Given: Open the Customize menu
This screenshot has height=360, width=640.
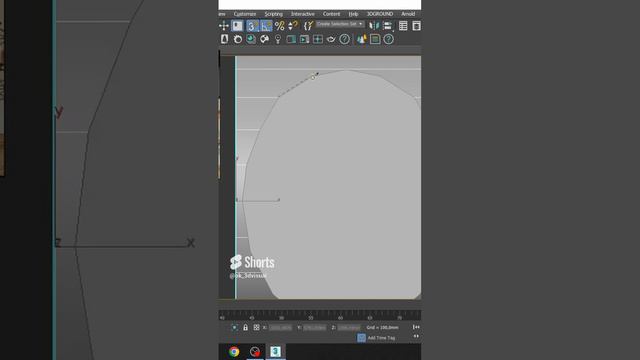Looking at the screenshot, I should (x=244, y=14).
